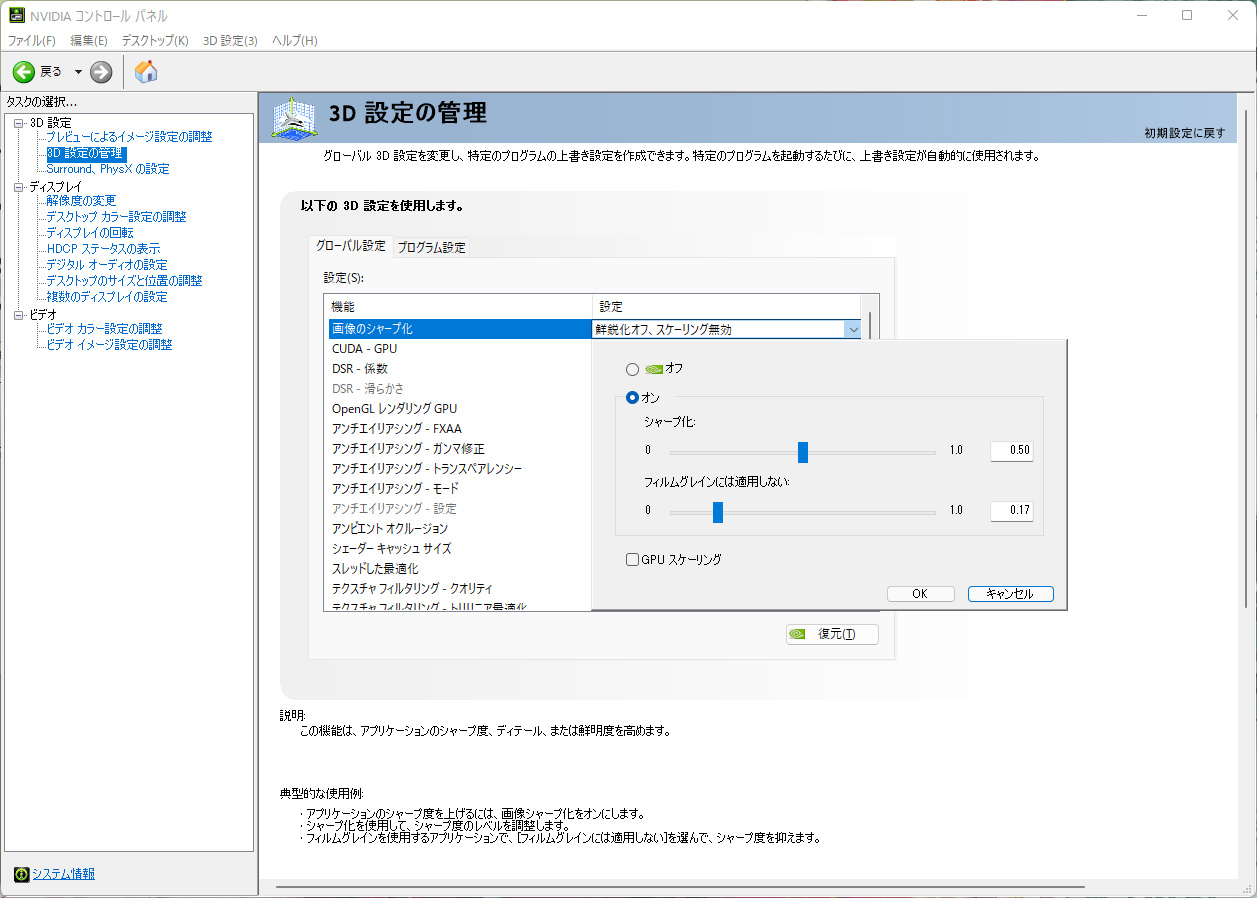
Task: Open the ファイル(F) menu
Action: 32,41
